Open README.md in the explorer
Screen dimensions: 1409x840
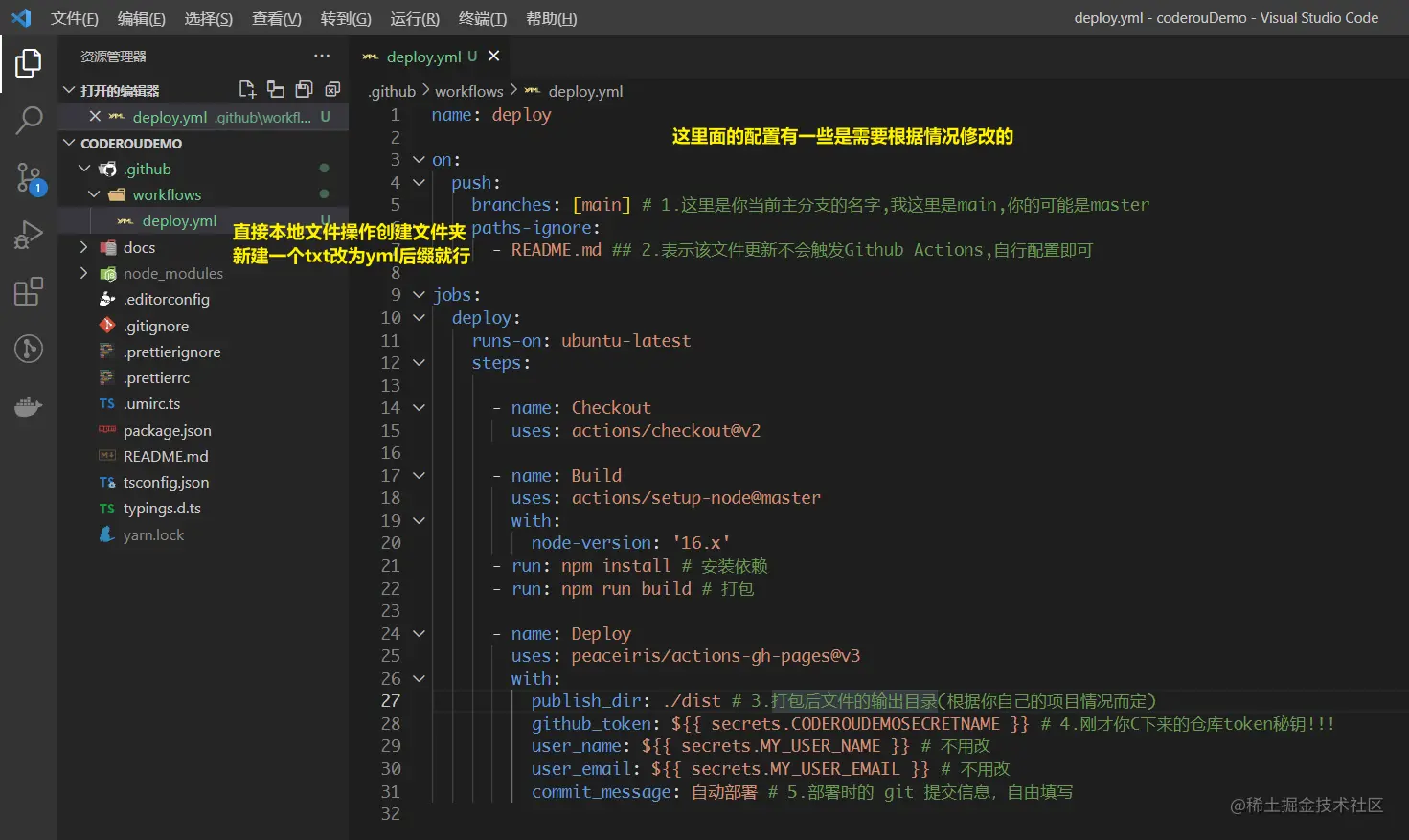pyautogui.click(x=166, y=456)
